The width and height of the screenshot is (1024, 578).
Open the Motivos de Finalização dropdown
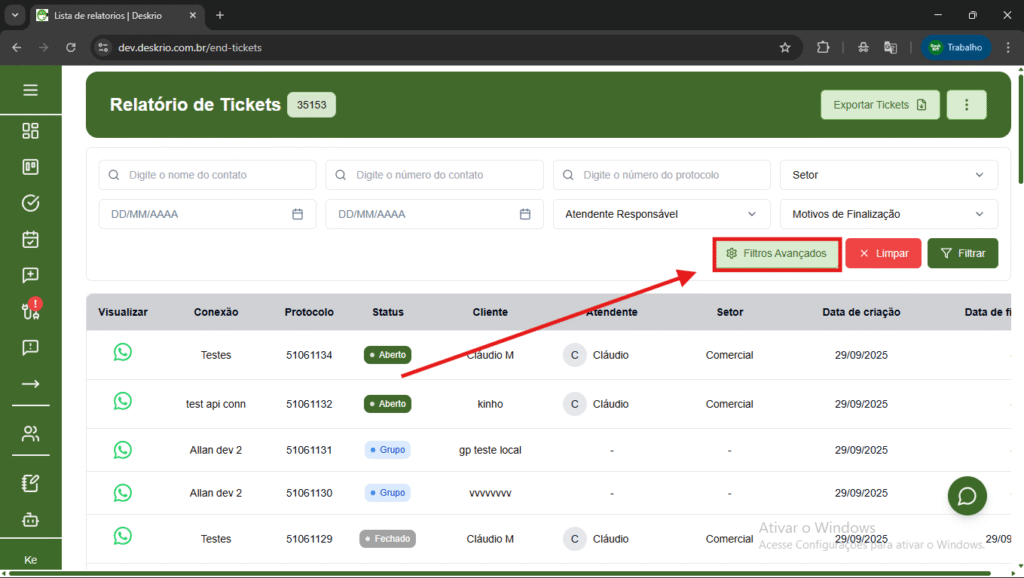pos(888,214)
